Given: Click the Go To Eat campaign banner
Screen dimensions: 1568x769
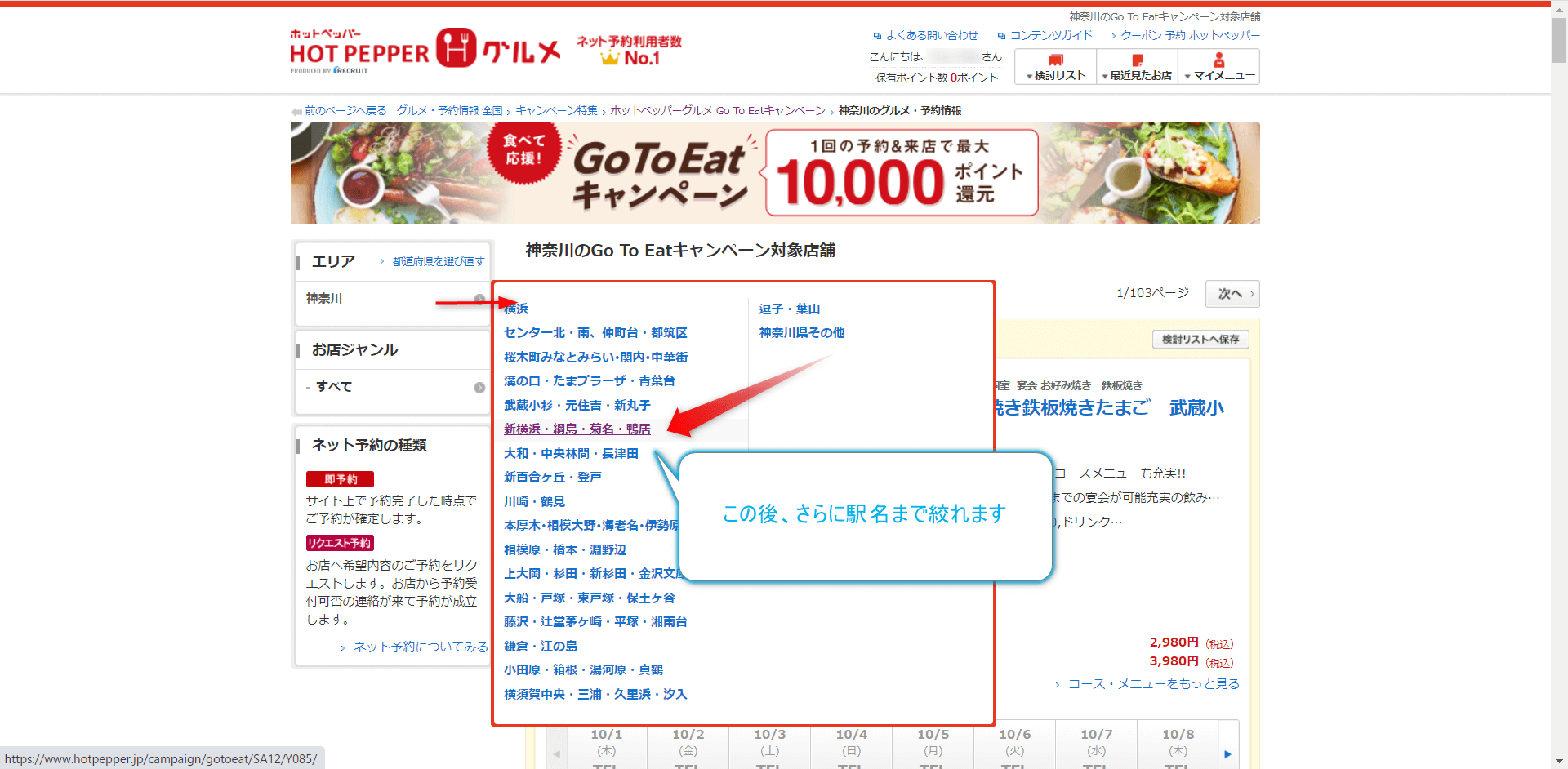Looking at the screenshot, I should [775, 172].
